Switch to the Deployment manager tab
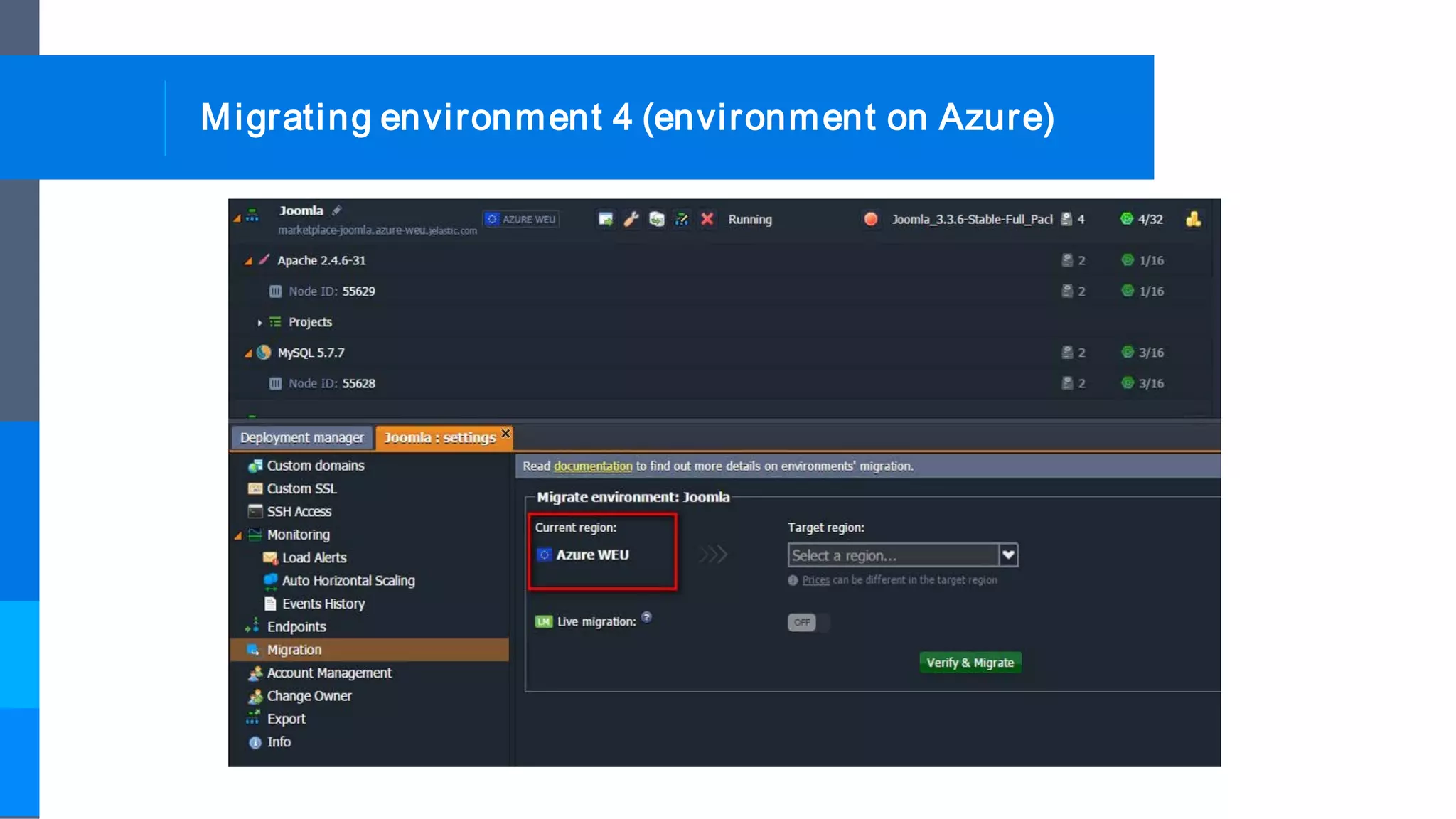Viewport: 1456px width, 819px height. pyautogui.click(x=302, y=437)
